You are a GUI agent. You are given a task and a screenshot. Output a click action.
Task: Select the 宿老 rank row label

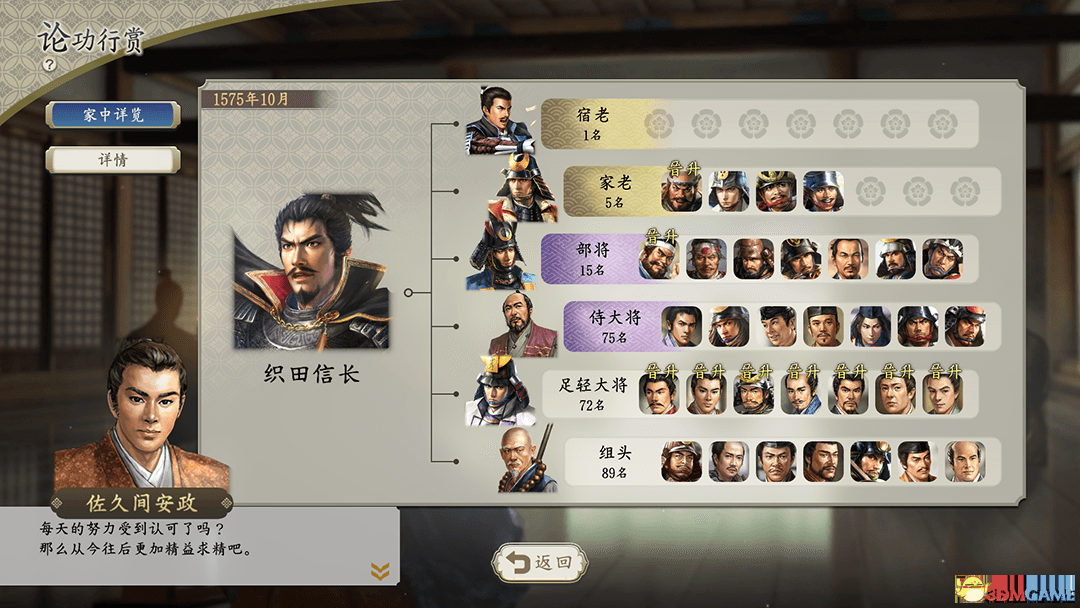click(x=592, y=124)
